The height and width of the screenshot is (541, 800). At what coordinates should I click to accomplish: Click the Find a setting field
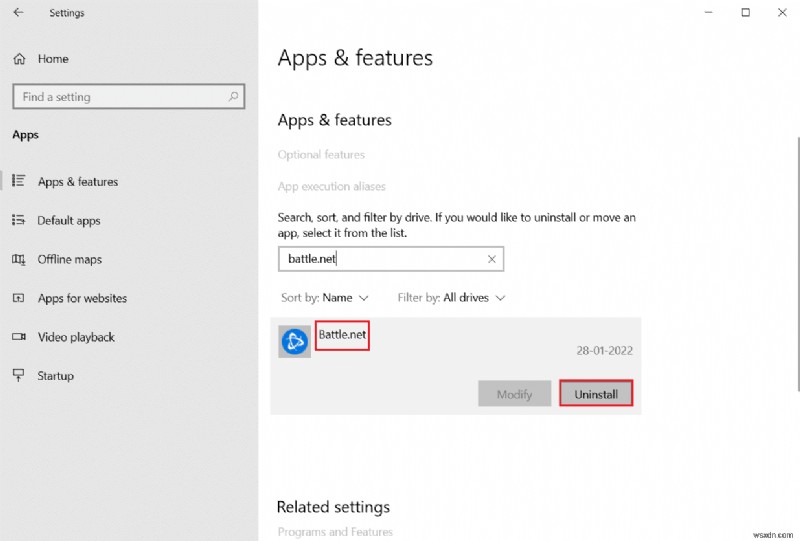120,97
